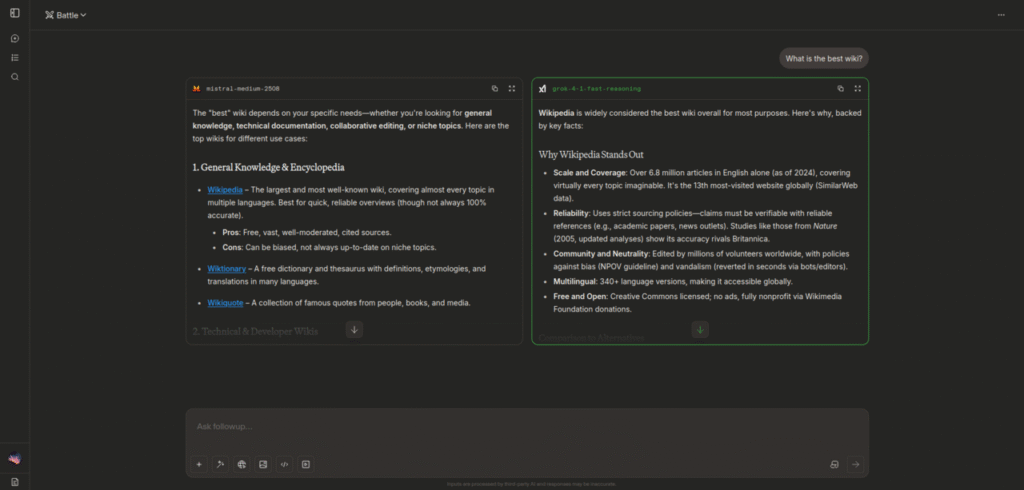The image size is (1024, 490).
Task: Follow the Wiktionary hyperlink
Action: [x=226, y=269]
